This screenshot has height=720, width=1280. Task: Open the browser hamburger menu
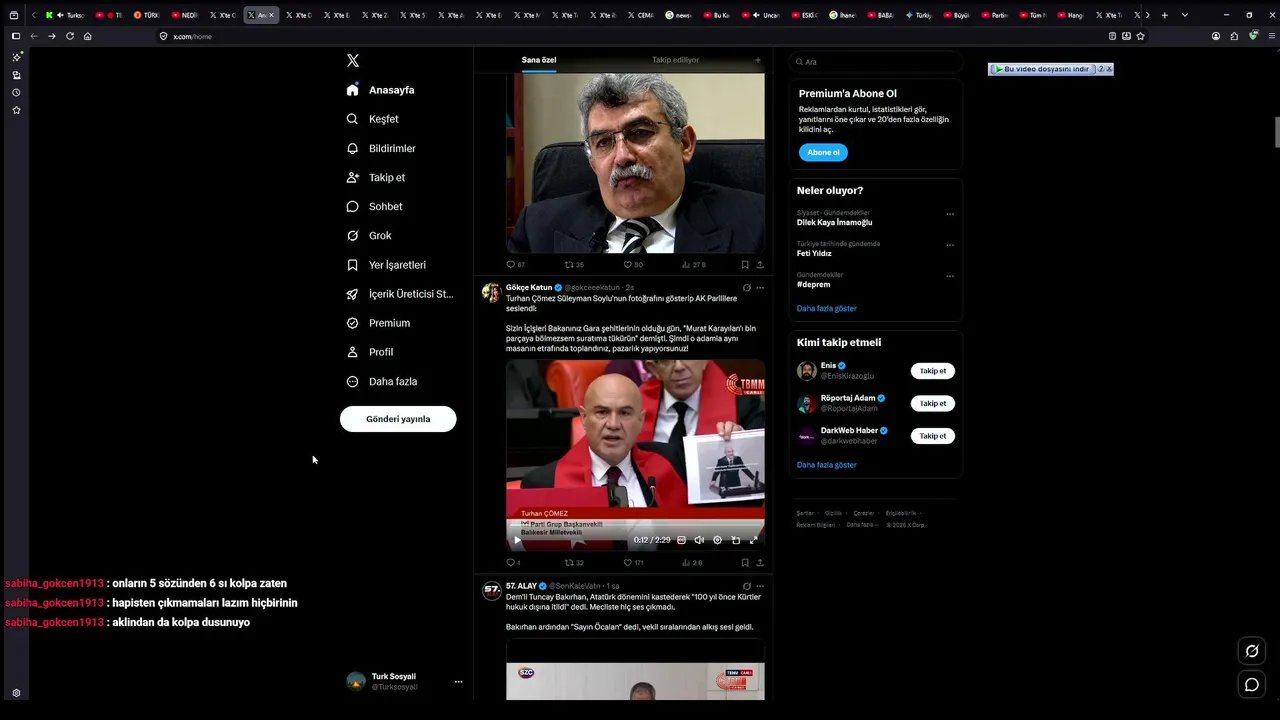(x=1270, y=36)
